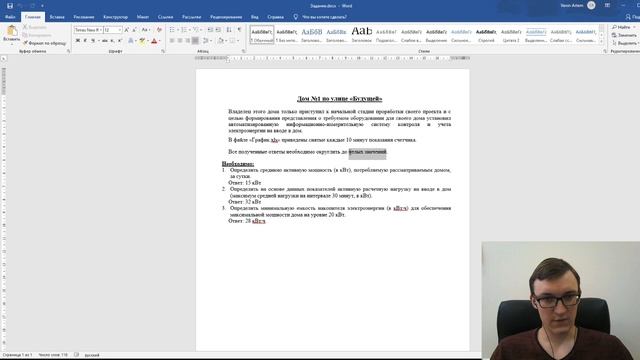Switch to the Рецензирование tab
Image resolution: width=640 pixels, height=360 pixels.
(226, 17)
